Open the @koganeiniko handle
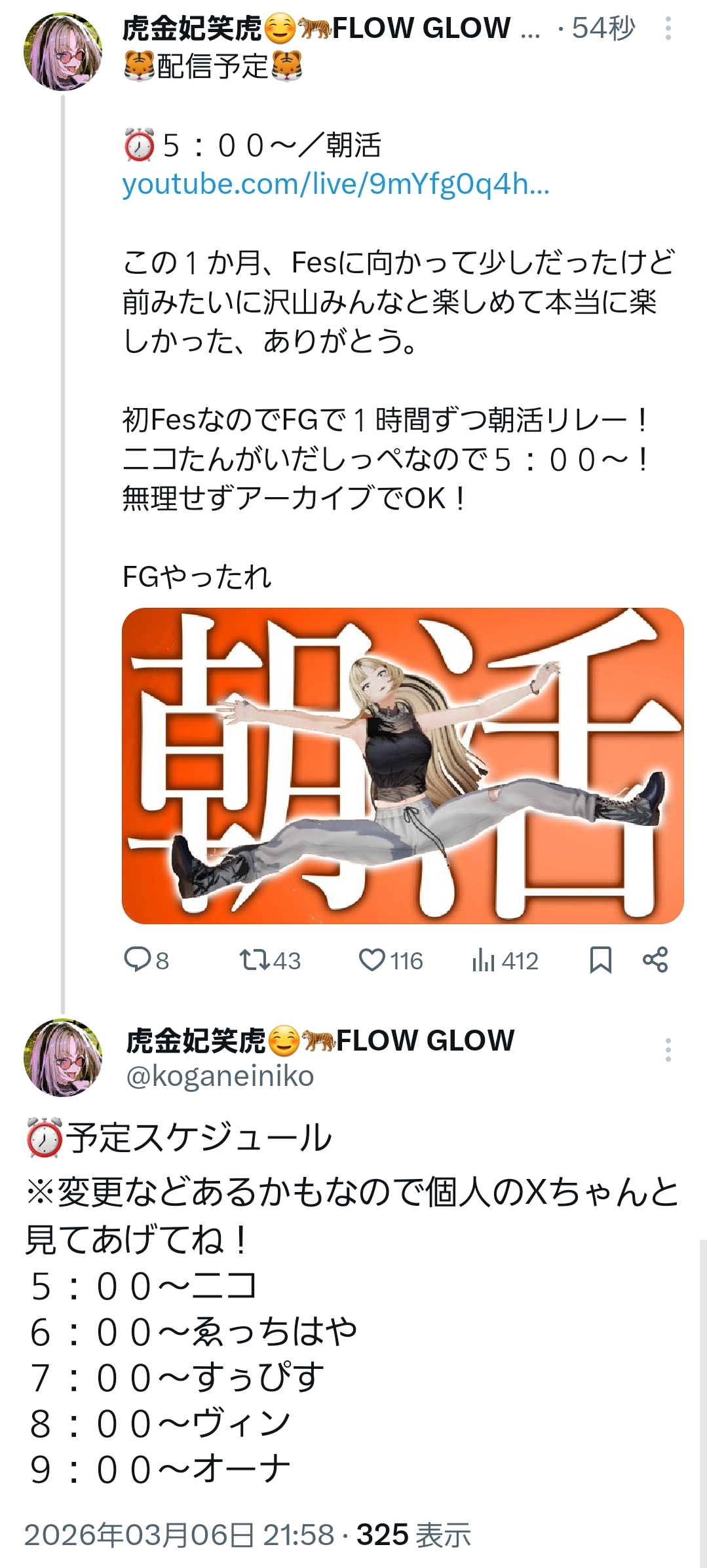707x1568 pixels. pos(220,1077)
